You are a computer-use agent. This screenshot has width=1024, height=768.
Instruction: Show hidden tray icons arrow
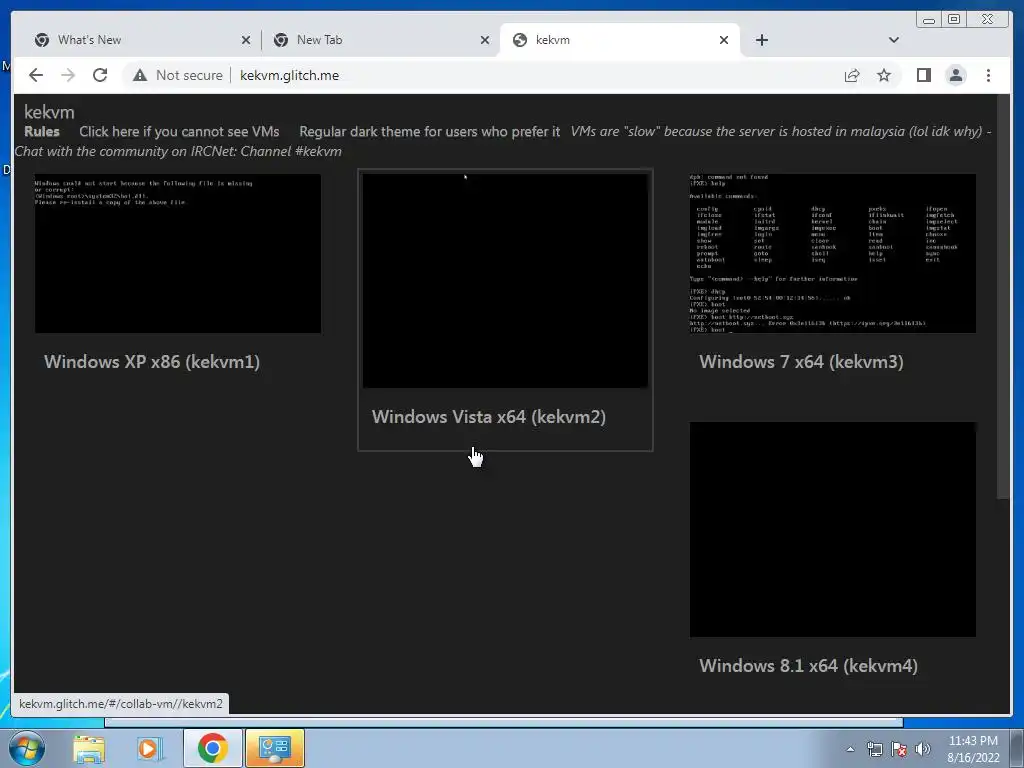pos(850,749)
